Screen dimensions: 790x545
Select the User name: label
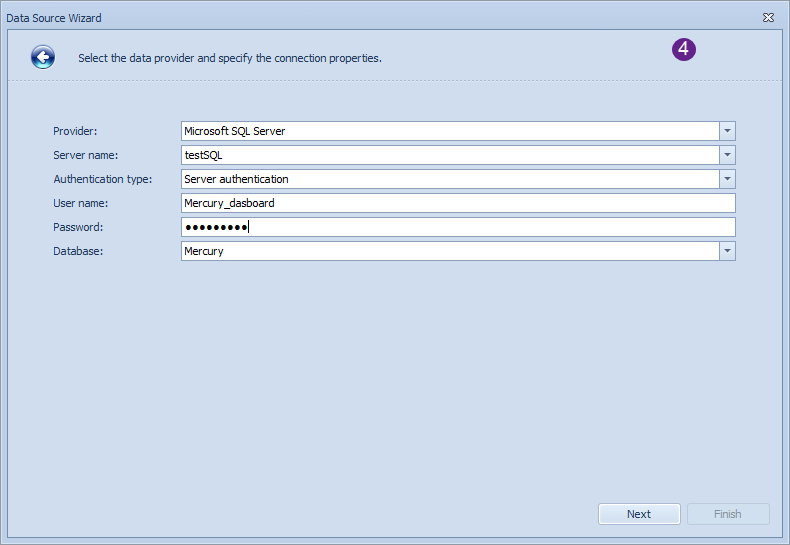(x=81, y=203)
